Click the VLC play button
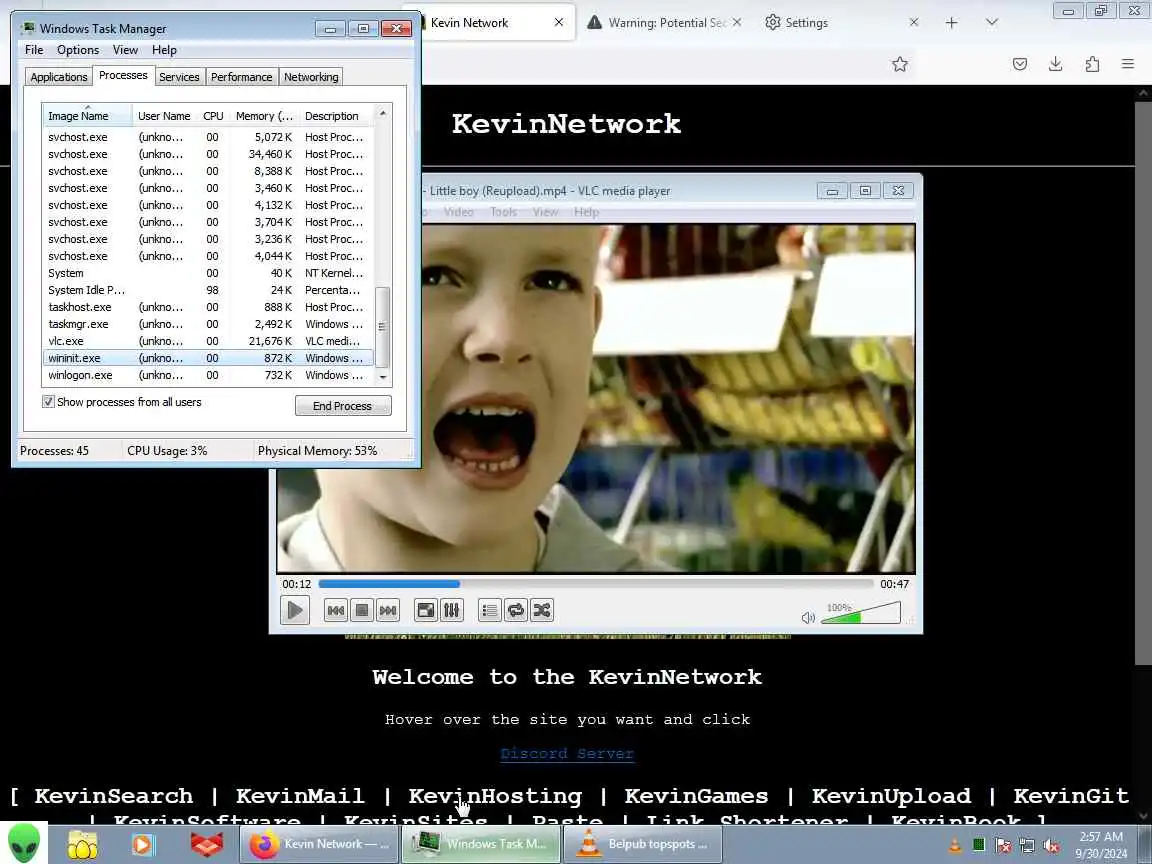The width and height of the screenshot is (1152, 864). pyautogui.click(x=295, y=611)
